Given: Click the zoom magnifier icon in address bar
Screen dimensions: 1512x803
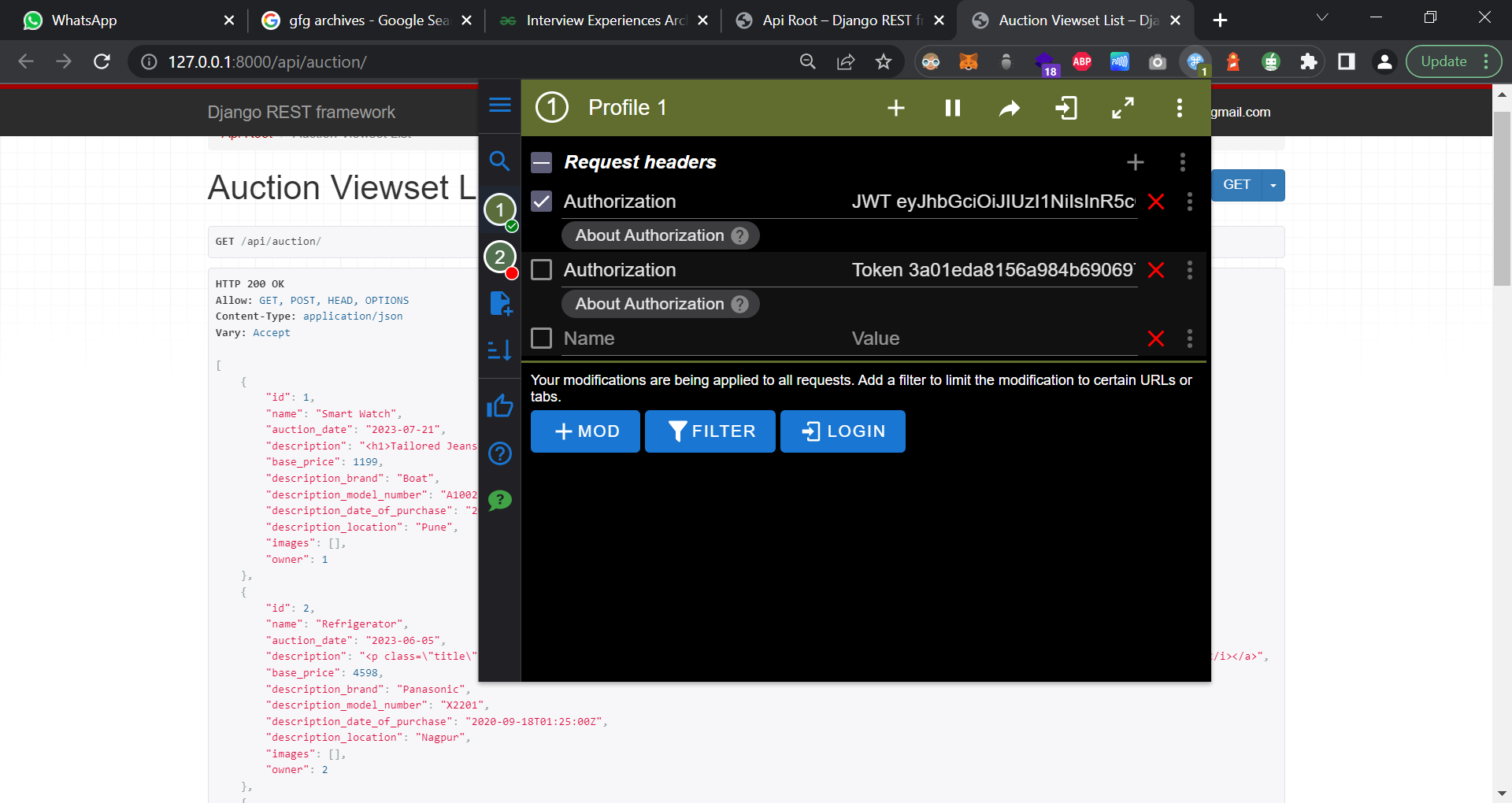Looking at the screenshot, I should coord(808,61).
